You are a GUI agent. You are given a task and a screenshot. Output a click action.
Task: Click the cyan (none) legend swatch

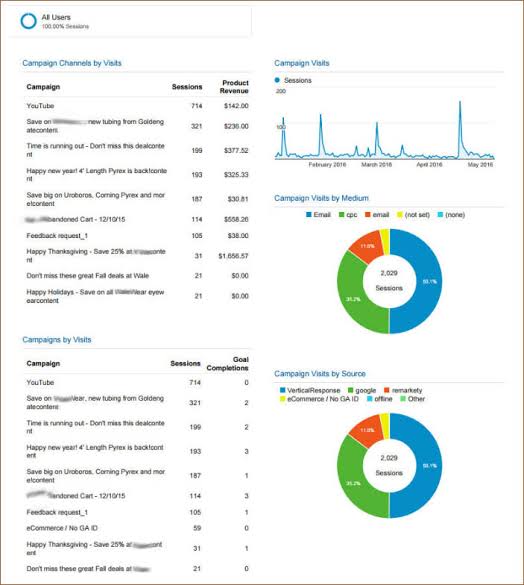tap(440, 215)
